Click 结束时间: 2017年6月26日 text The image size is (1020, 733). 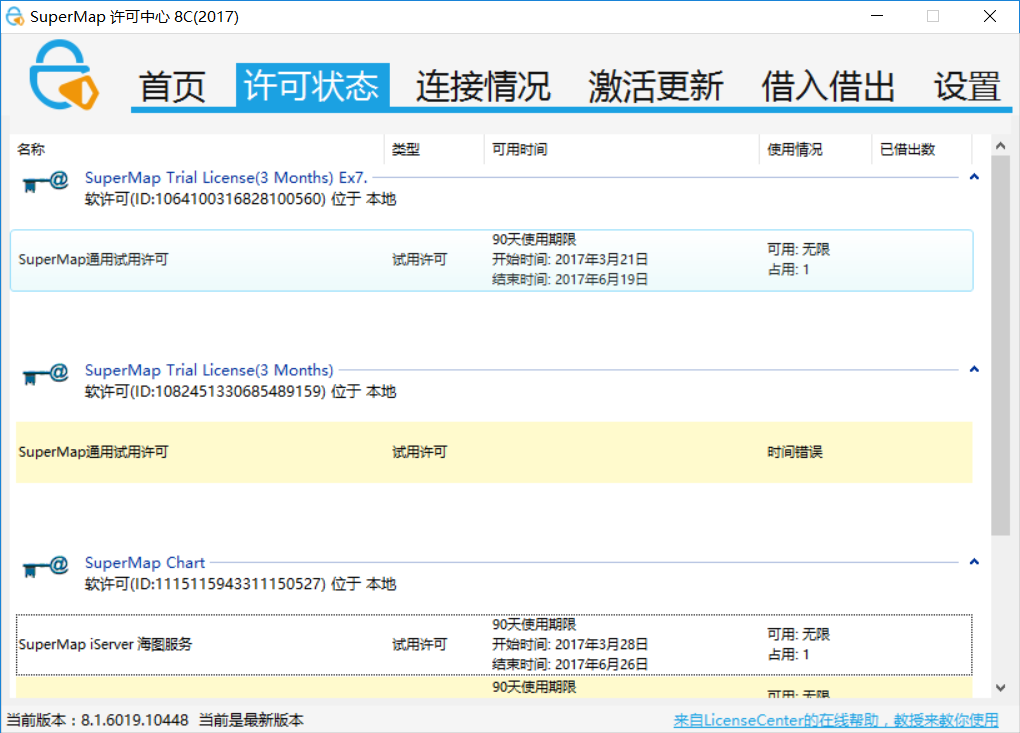click(x=570, y=665)
